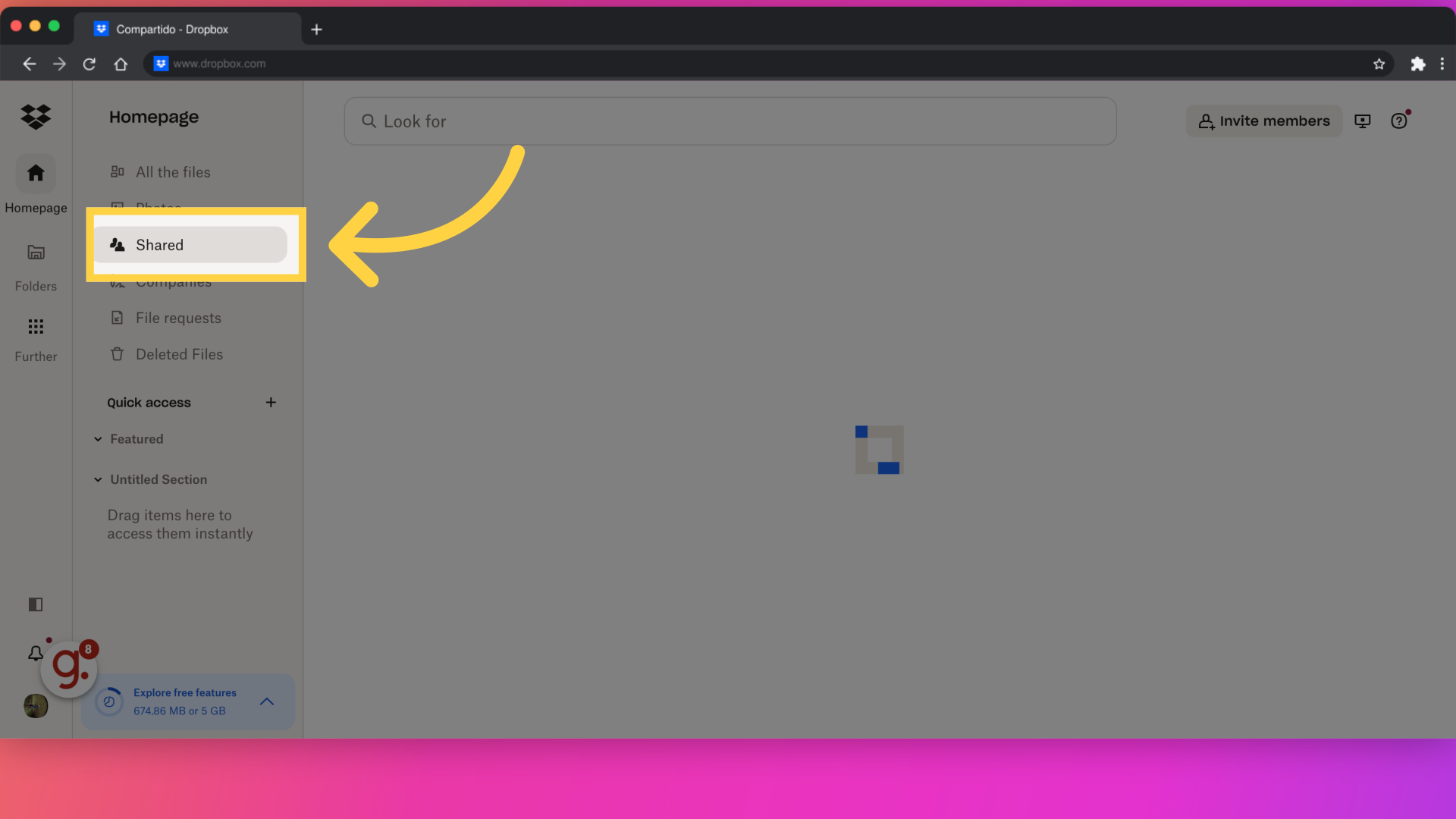The image size is (1456, 819).
Task: Collapse the Untitled Section
Action: [97, 480]
